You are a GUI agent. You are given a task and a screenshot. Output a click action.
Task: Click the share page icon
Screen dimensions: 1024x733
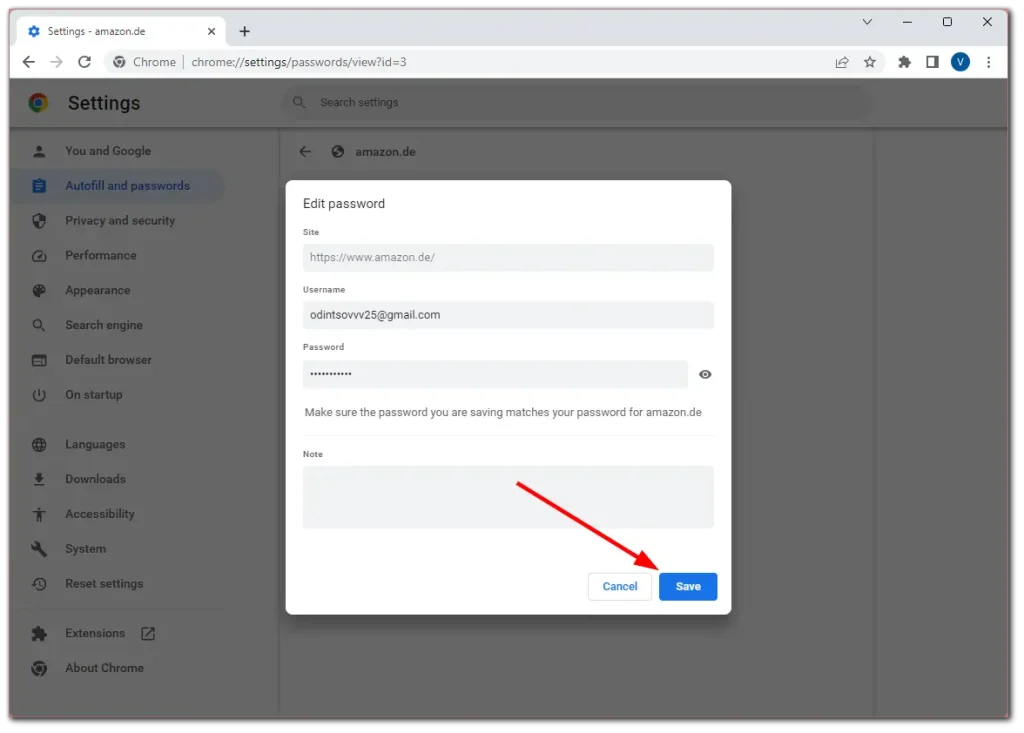click(842, 62)
